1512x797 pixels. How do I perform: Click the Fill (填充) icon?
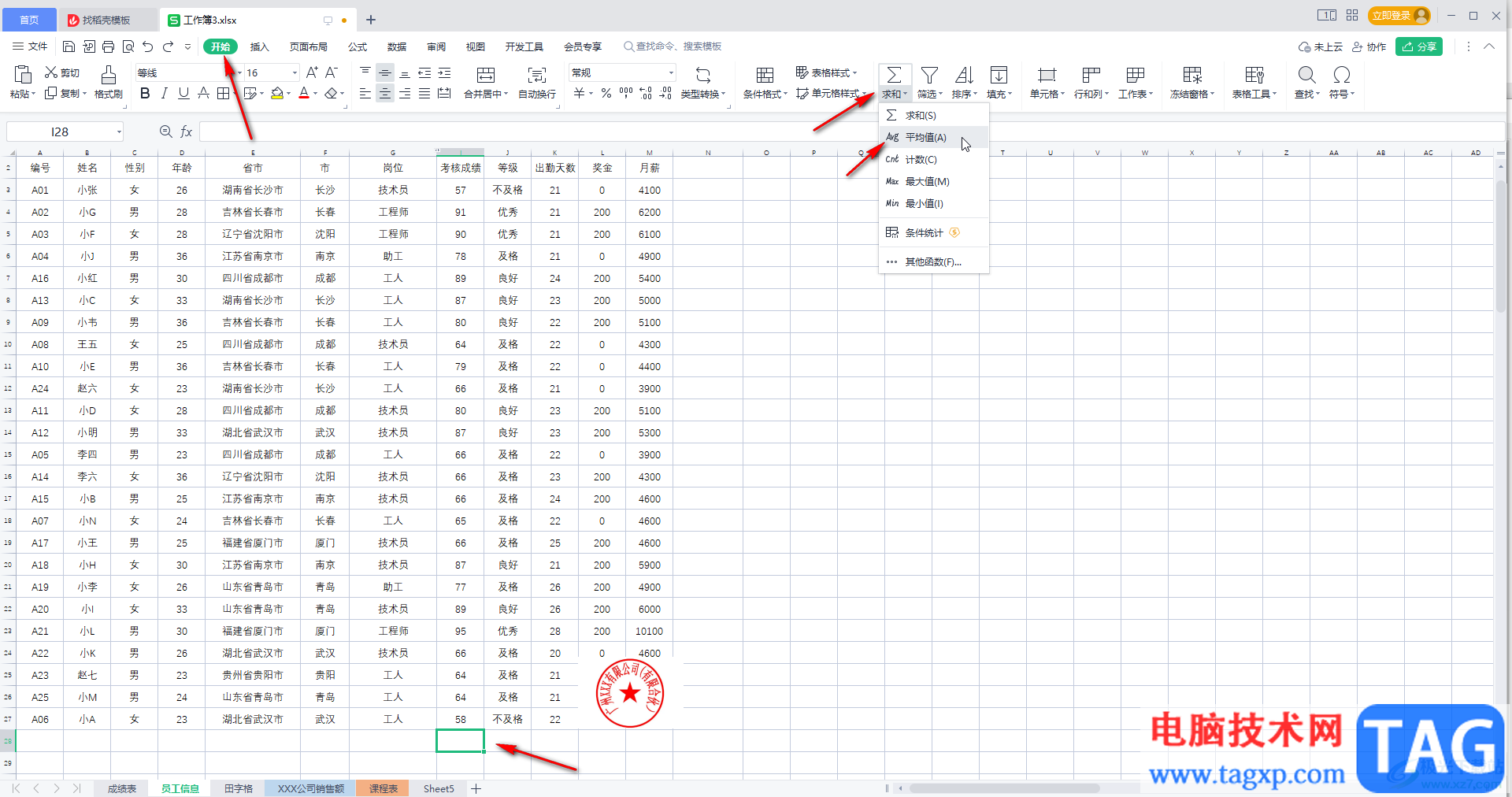coord(999,75)
